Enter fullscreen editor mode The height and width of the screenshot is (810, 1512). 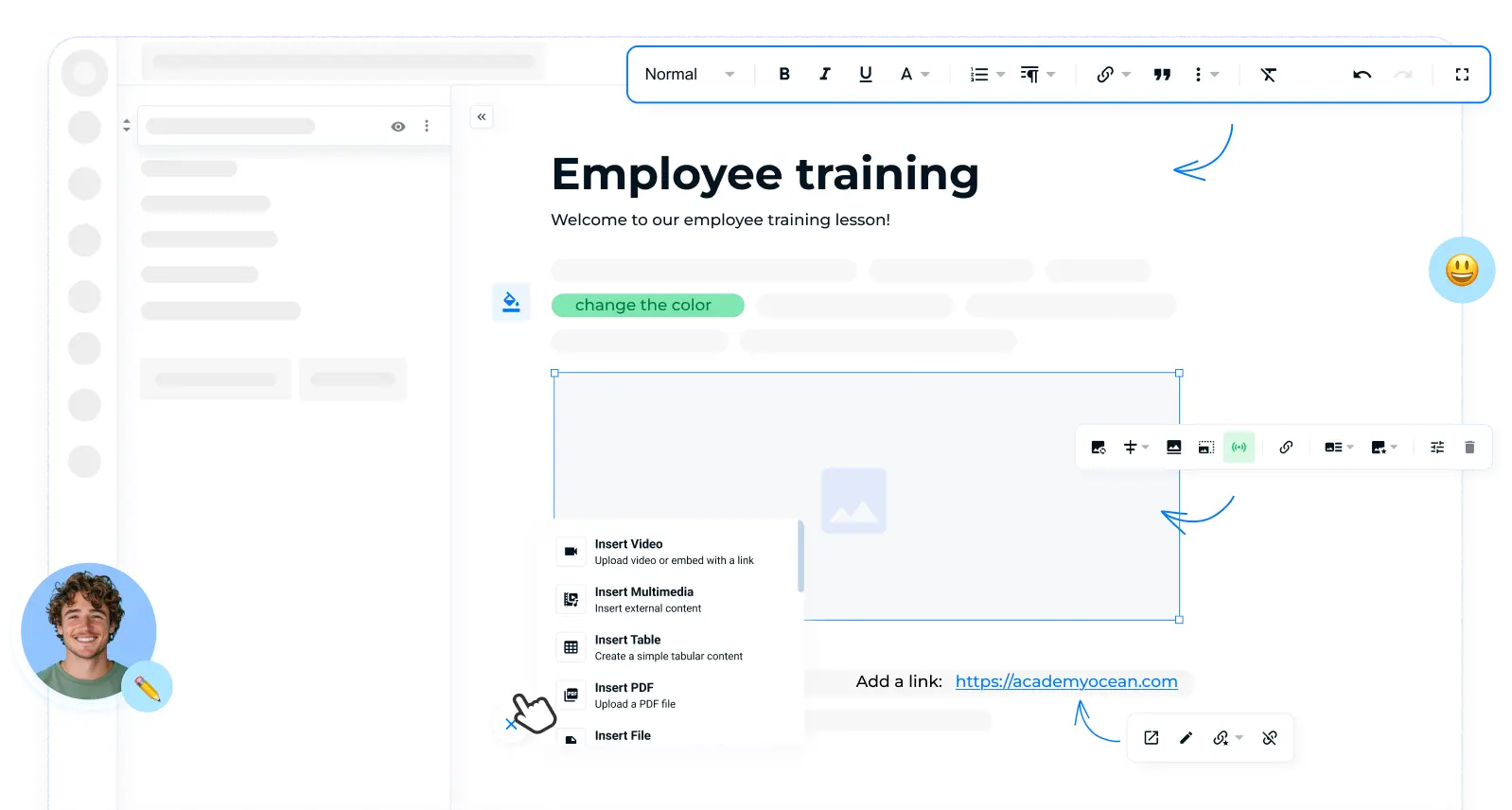(1462, 74)
